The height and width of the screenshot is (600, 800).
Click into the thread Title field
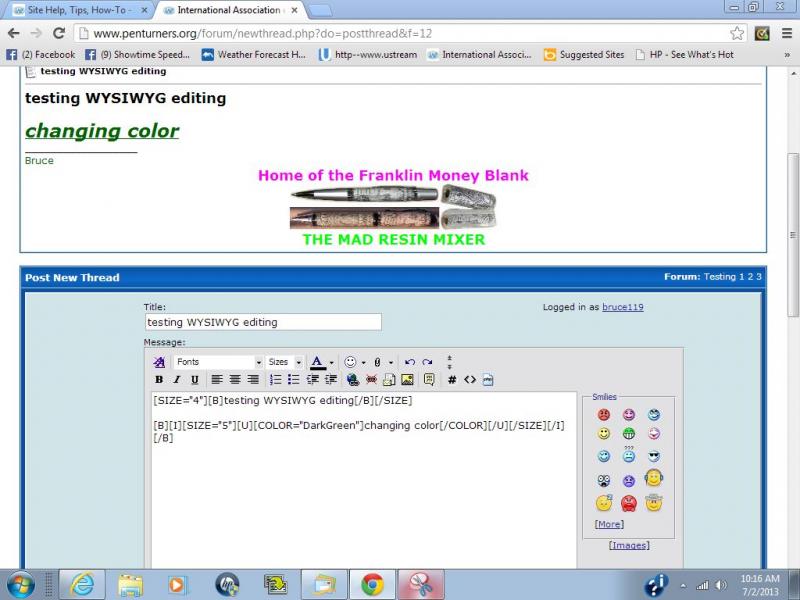pyautogui.click(x=262, y=322)
